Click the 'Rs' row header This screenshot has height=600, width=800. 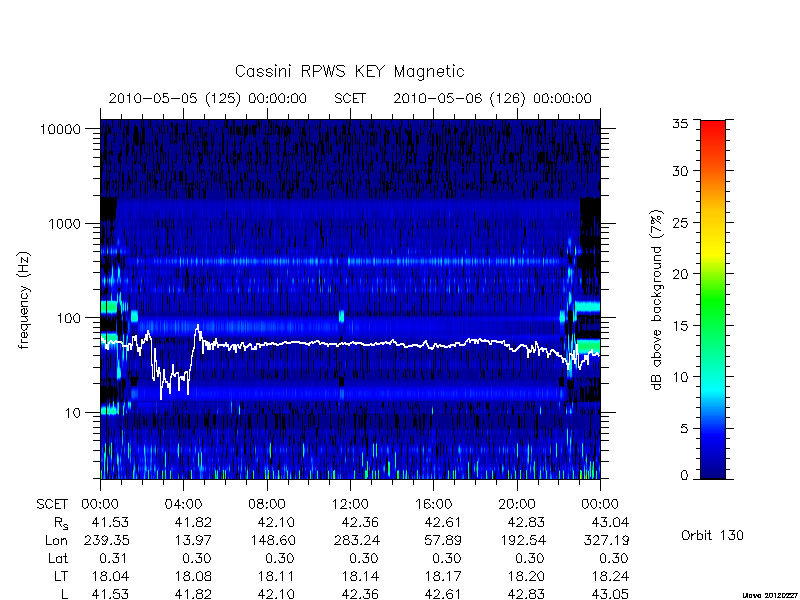(61, 523)
